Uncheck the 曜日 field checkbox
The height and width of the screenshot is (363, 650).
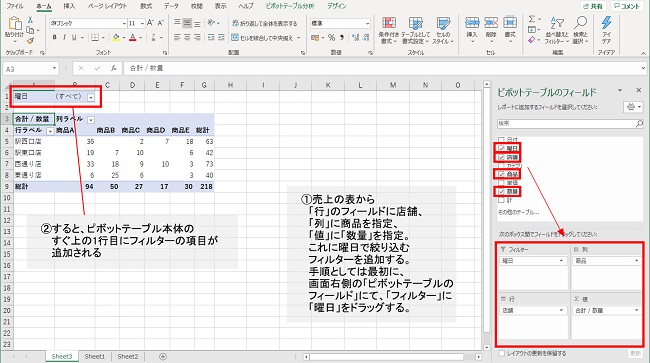[501, 148]
